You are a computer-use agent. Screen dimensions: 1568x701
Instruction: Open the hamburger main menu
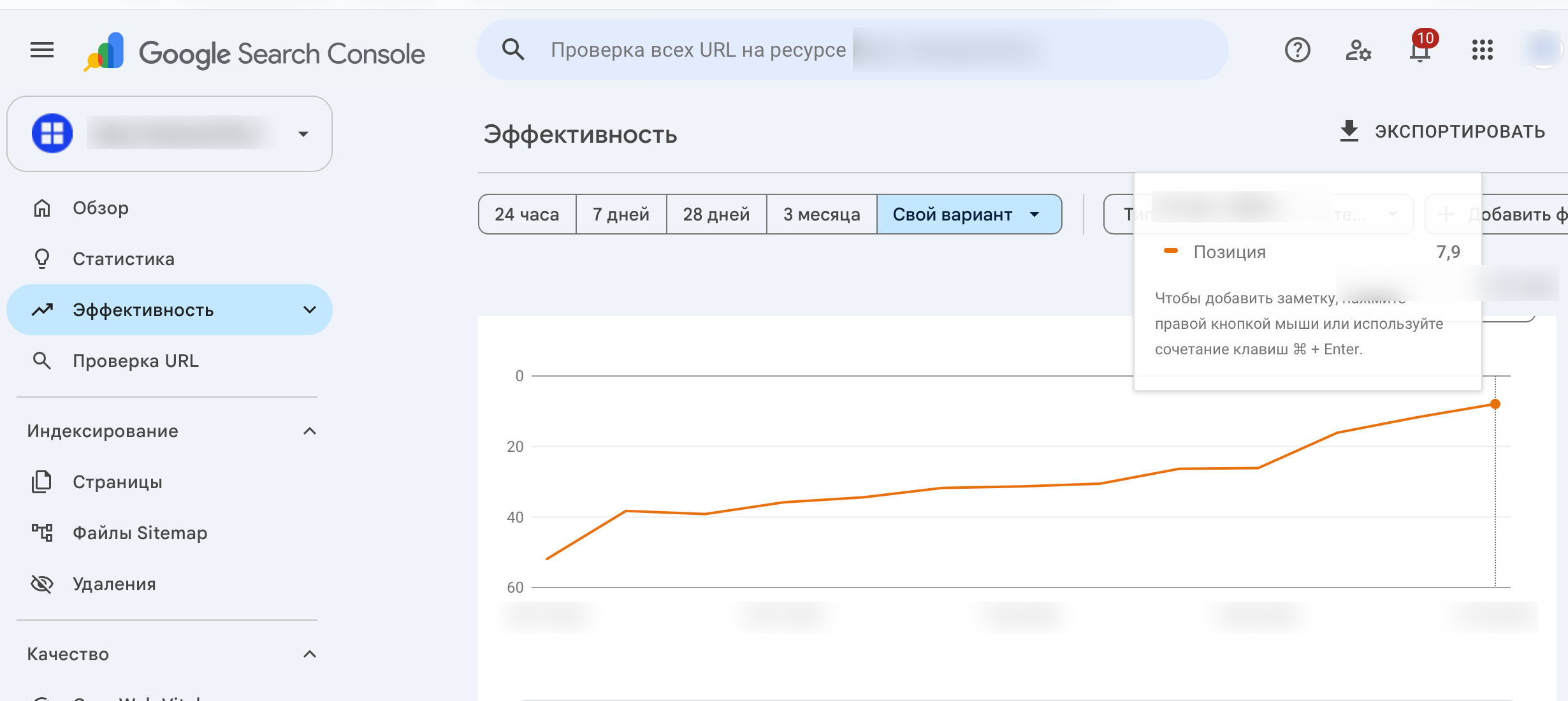click(42, 50)
